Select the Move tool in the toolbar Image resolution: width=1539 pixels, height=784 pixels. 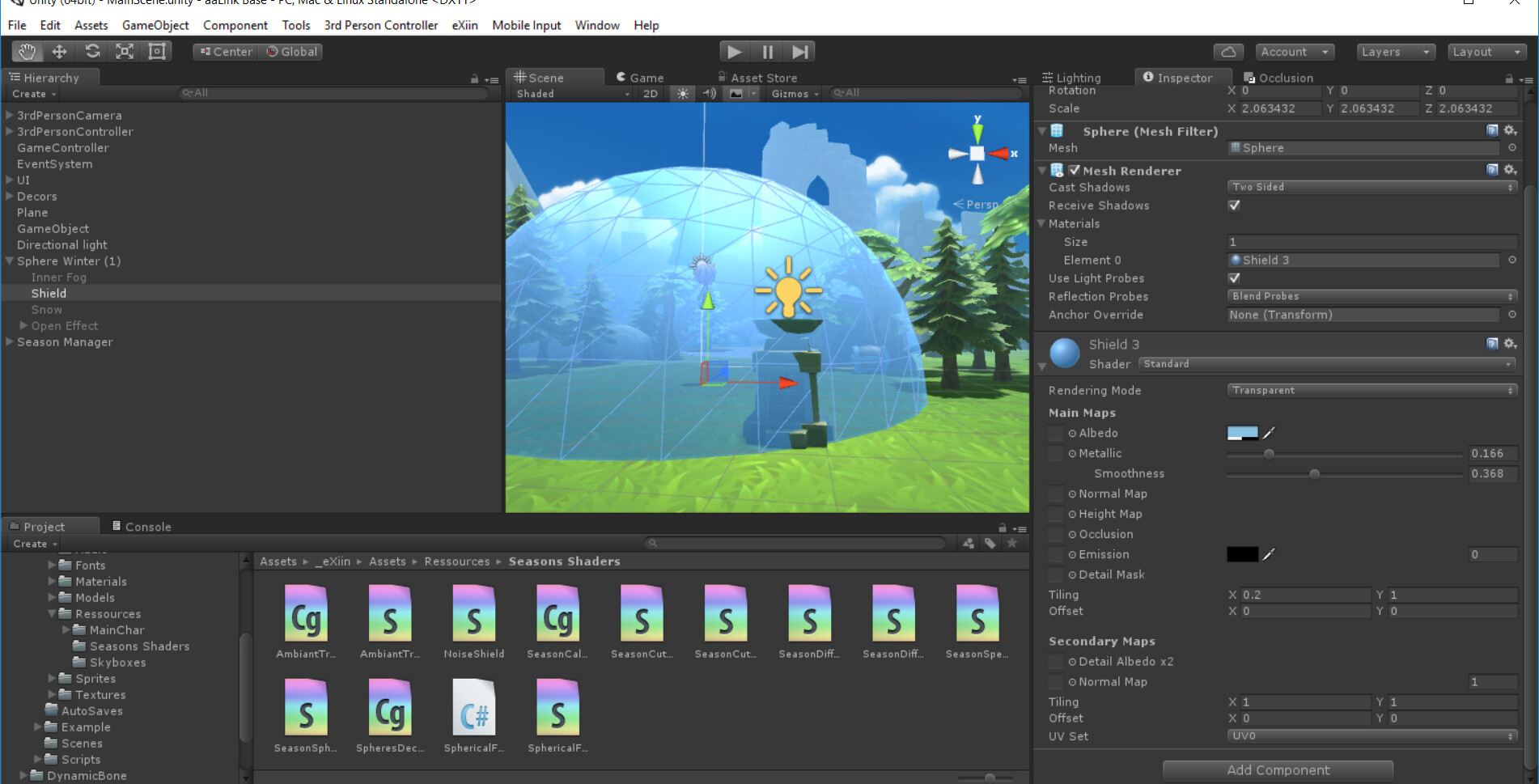(59, 51)
